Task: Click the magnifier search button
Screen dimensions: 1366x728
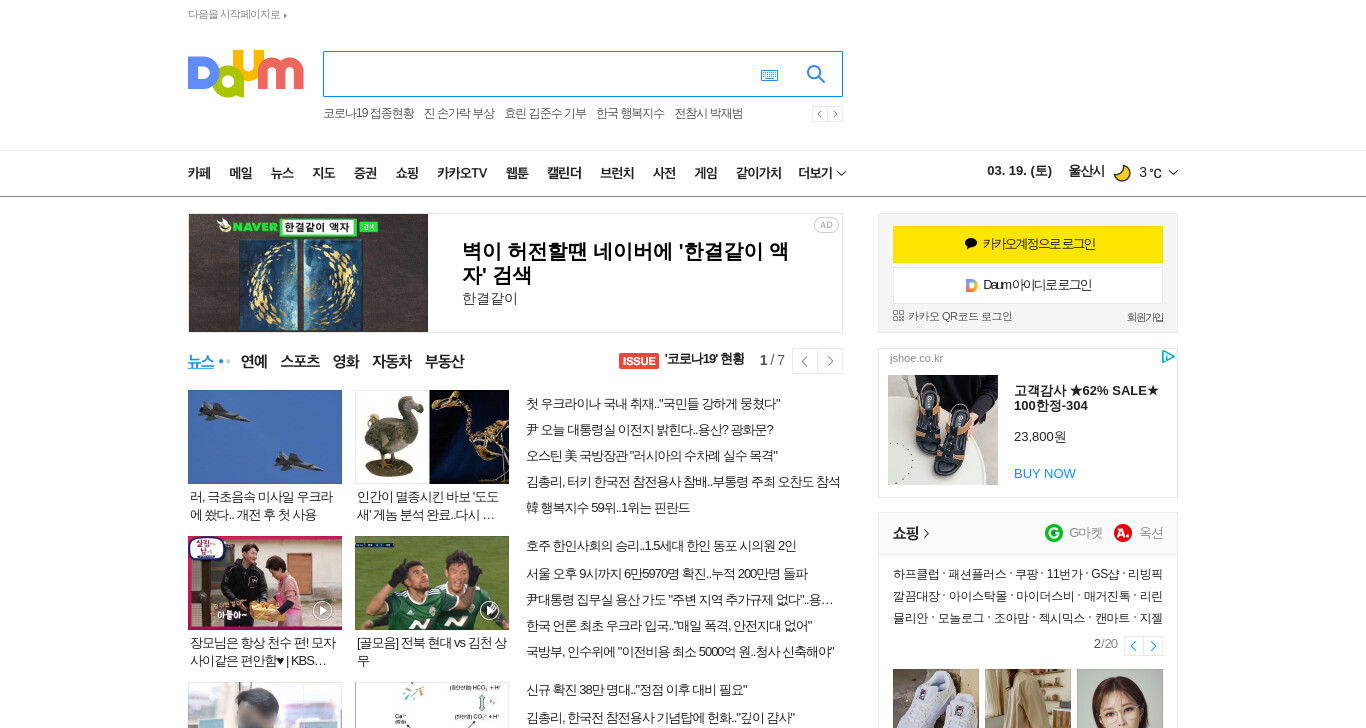Action: (x=816, y=74)
